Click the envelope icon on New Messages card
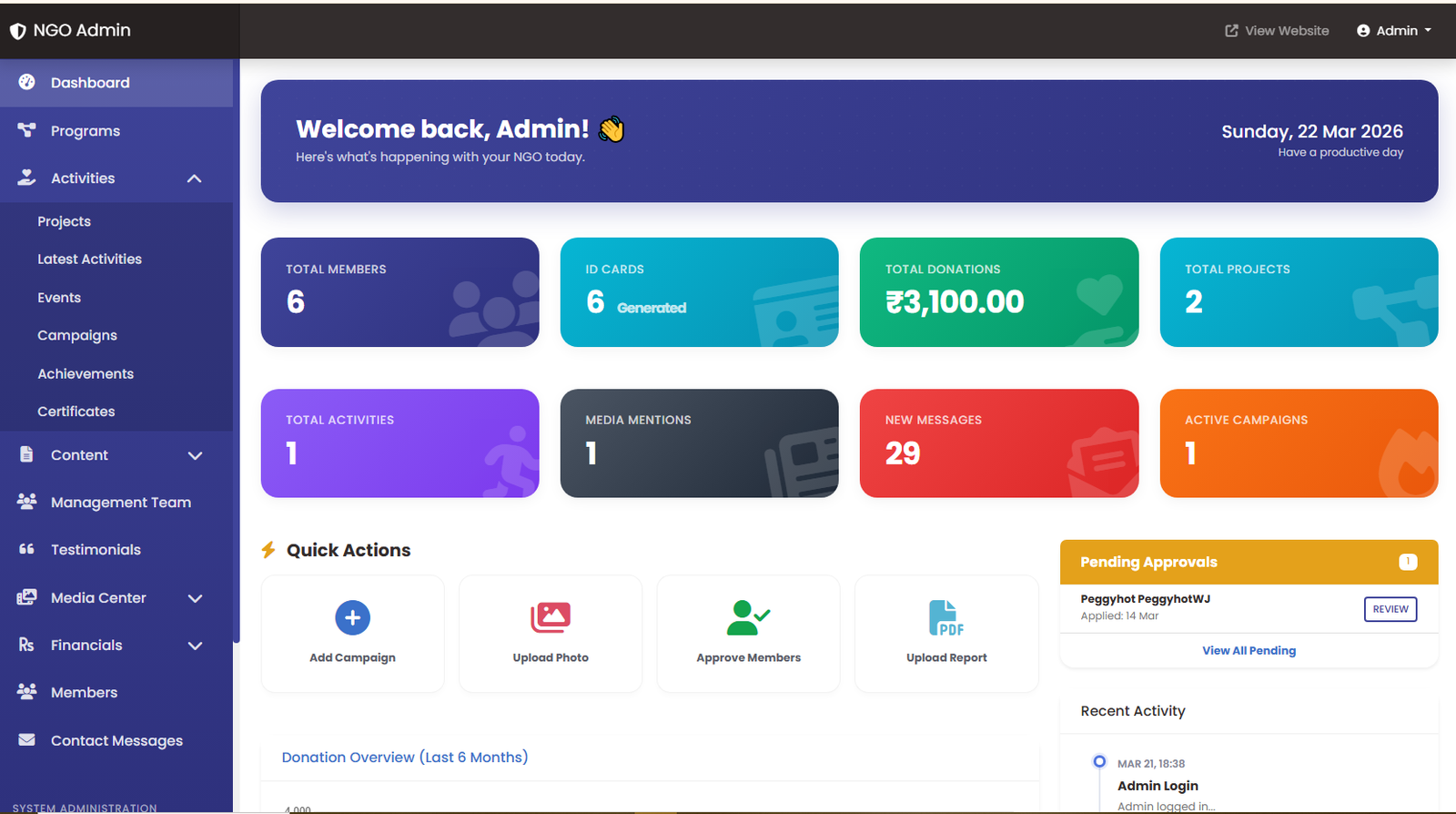This screenshot has height=814, width=1456. 1103,462
